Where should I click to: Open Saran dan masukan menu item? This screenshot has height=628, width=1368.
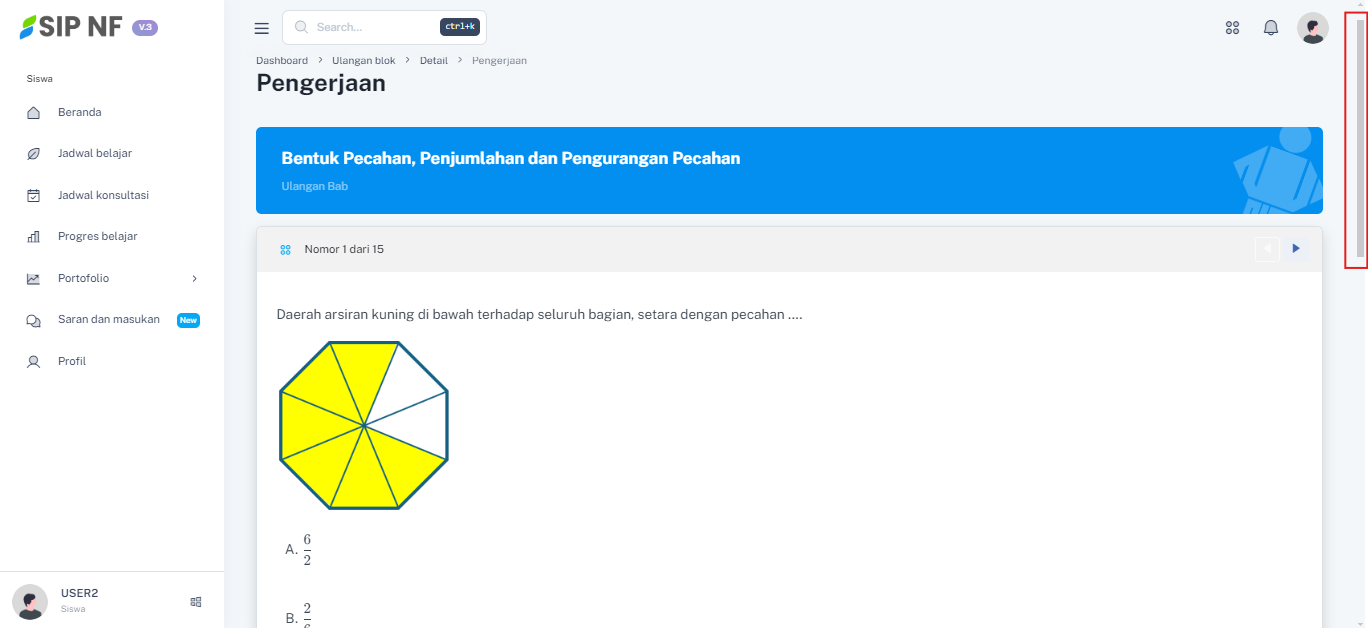click(109, 320)
